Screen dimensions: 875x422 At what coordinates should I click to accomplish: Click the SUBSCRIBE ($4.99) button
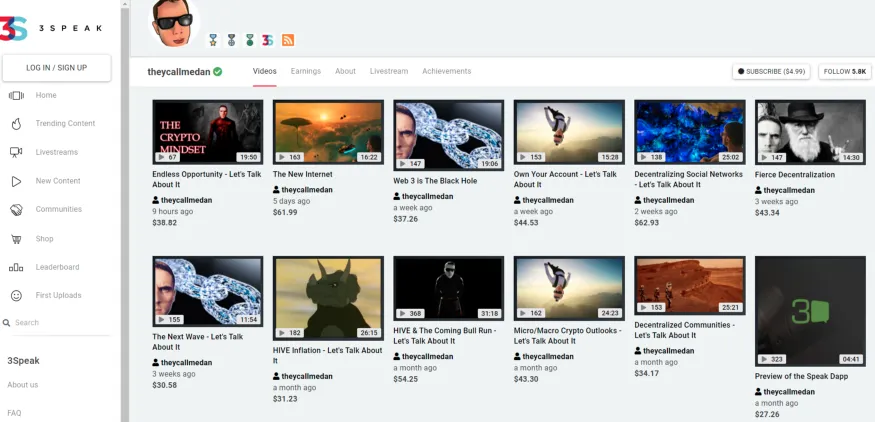coord(771,71)
